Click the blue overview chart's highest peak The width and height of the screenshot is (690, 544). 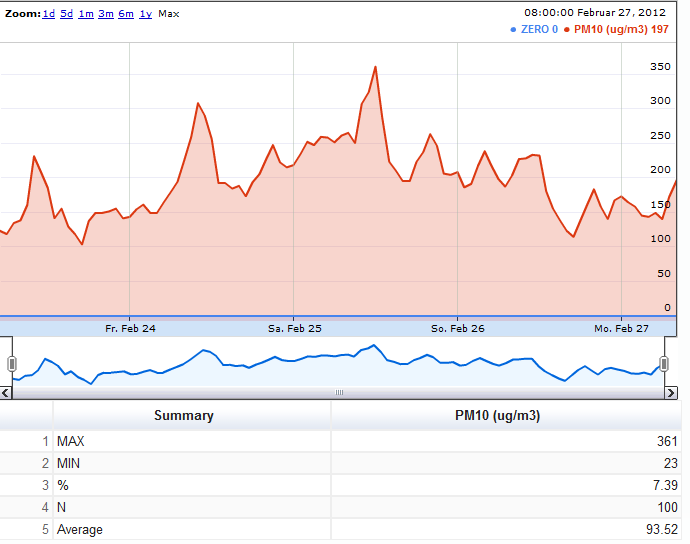click(x=374, y=345)
